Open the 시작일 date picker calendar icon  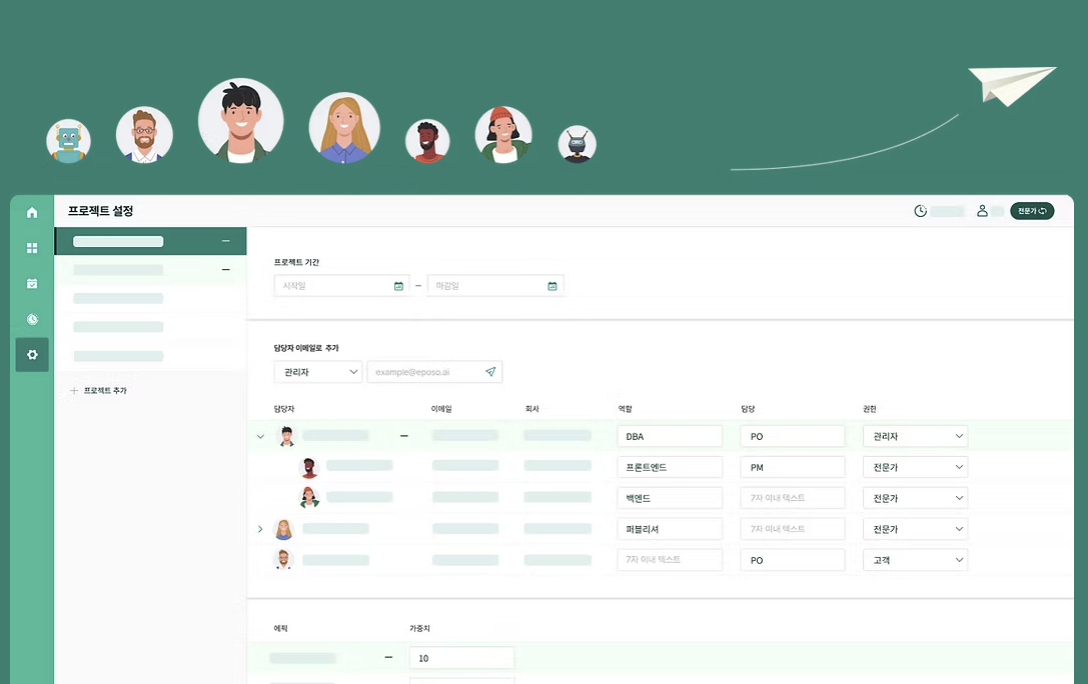click(398, 285)
